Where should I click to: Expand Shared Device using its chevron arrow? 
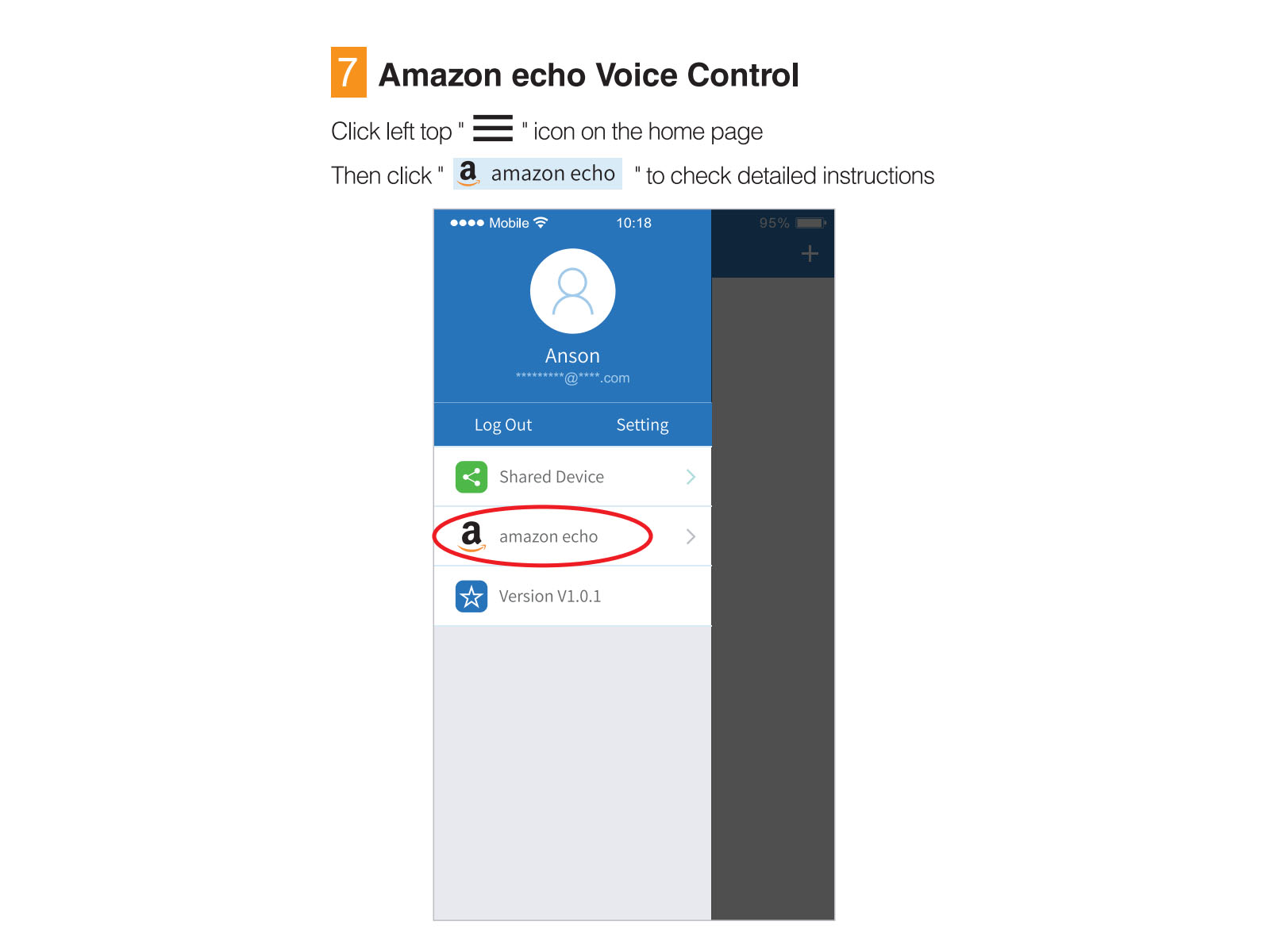tap(691, 477)
